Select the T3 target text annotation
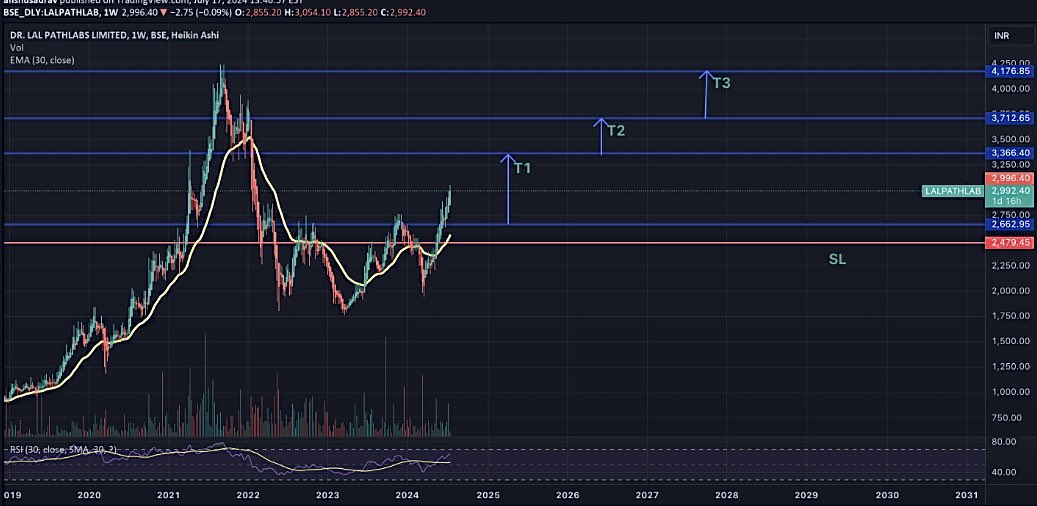Screen dimensions: 1037x506 [x=722, y=83]
